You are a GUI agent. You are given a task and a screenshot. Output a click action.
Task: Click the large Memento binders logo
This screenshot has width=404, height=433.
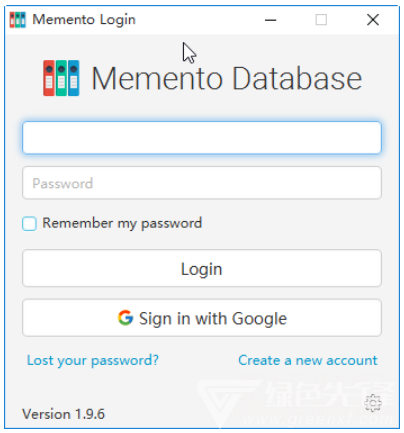coord(61,78)
